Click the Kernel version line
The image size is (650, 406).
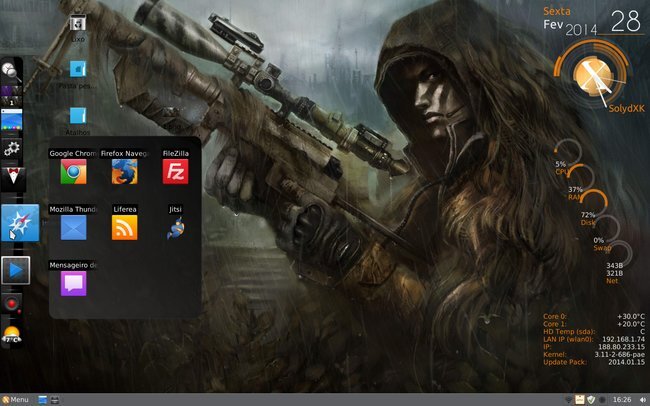click(594, 355)
